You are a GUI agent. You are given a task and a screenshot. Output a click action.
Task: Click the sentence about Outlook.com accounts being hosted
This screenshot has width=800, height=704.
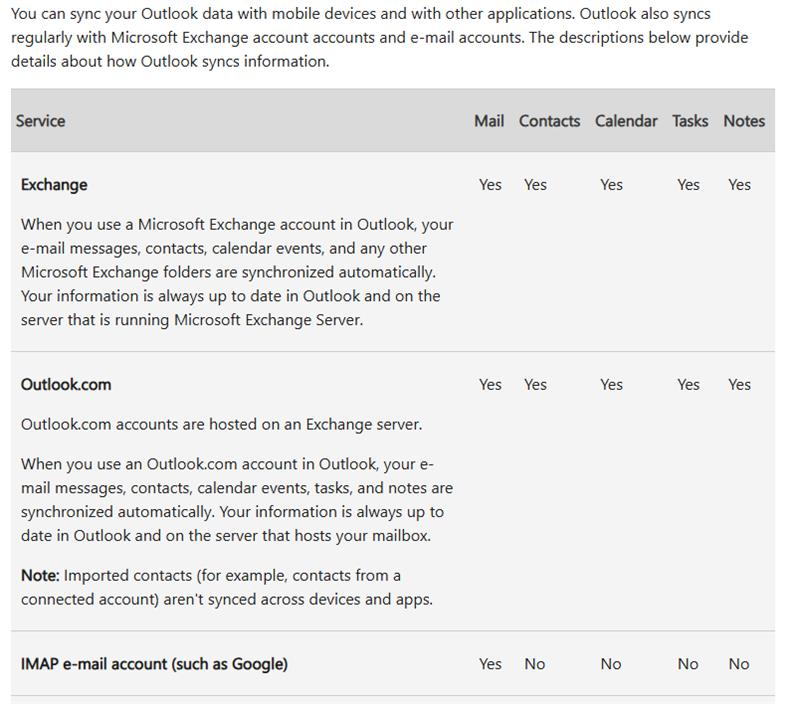pos(221,425)
